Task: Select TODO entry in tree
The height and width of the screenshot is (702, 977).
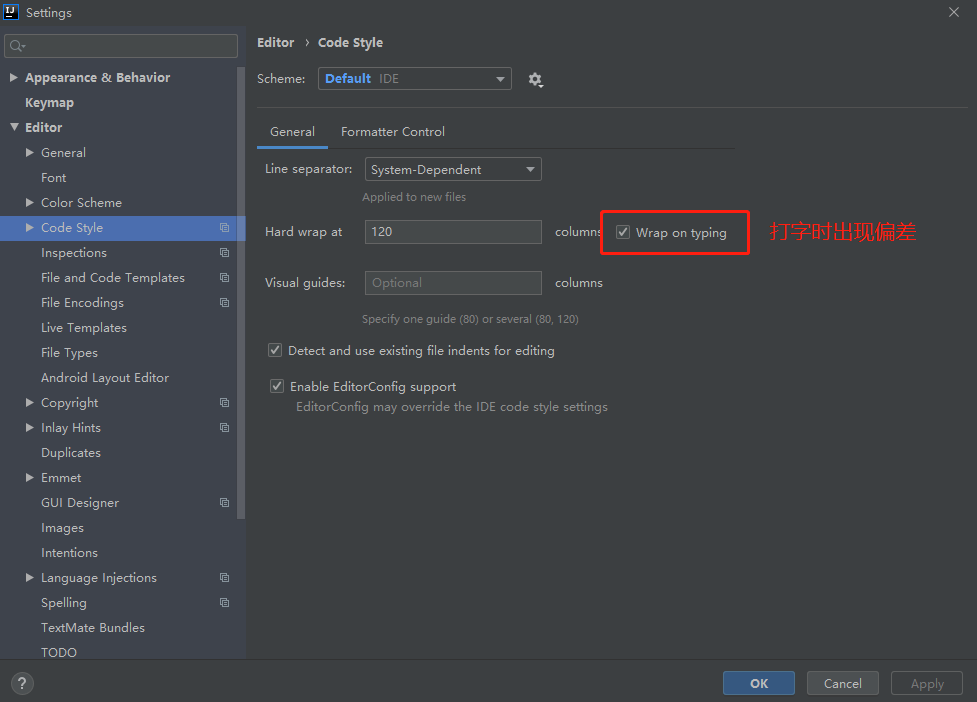Action: tap(59, 652)
